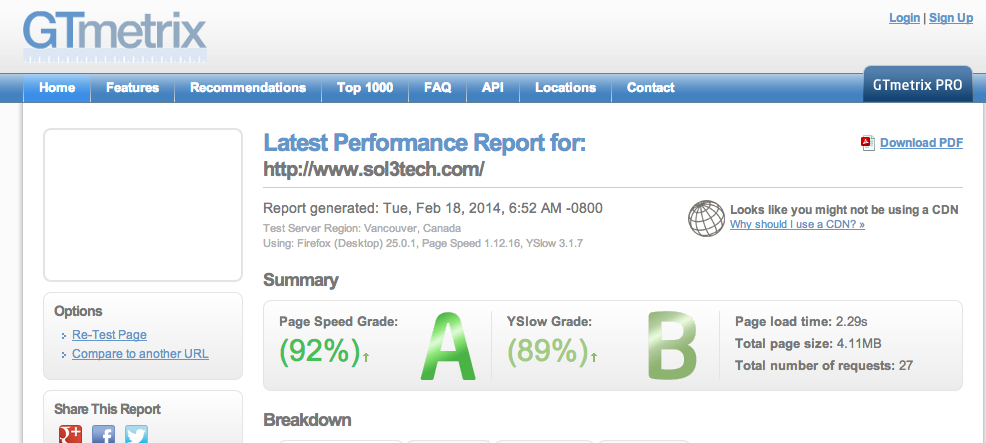Switch to the GTmetrix PRO tab
Screen dimensions: 986x443
click(x=917, y=84)
